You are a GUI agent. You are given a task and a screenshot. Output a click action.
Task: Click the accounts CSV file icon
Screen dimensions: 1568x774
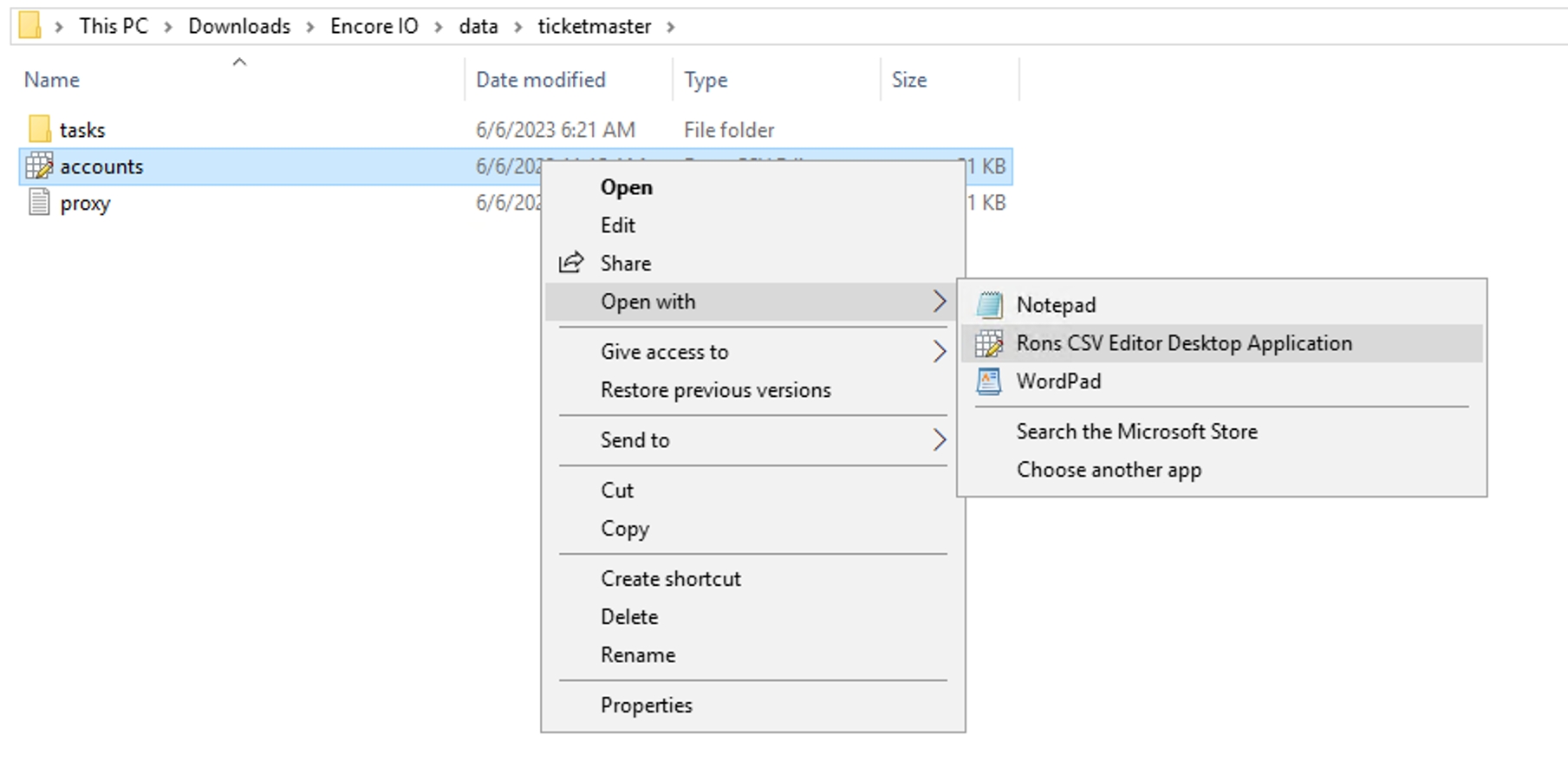point(39,166)
